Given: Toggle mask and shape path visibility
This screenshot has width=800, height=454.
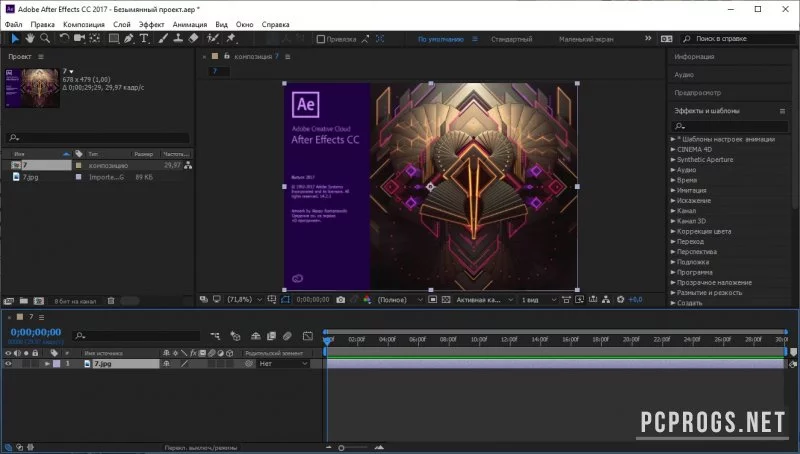Looking at the screenshot, I should coord(285,300).
